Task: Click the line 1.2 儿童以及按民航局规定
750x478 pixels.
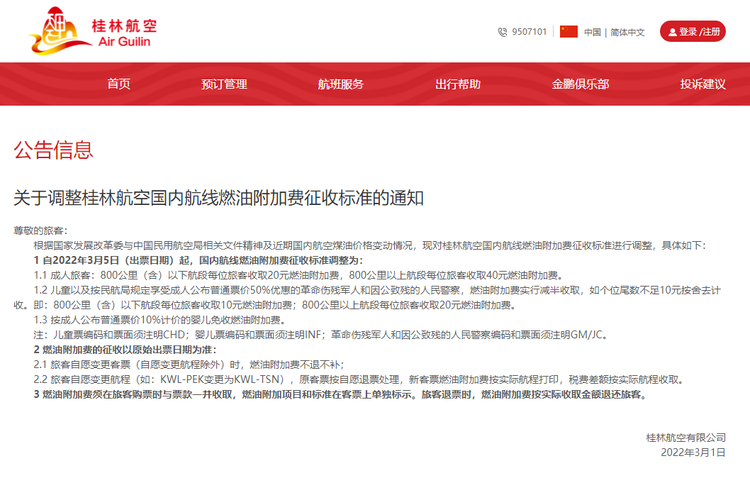Action: click(367, 297)
